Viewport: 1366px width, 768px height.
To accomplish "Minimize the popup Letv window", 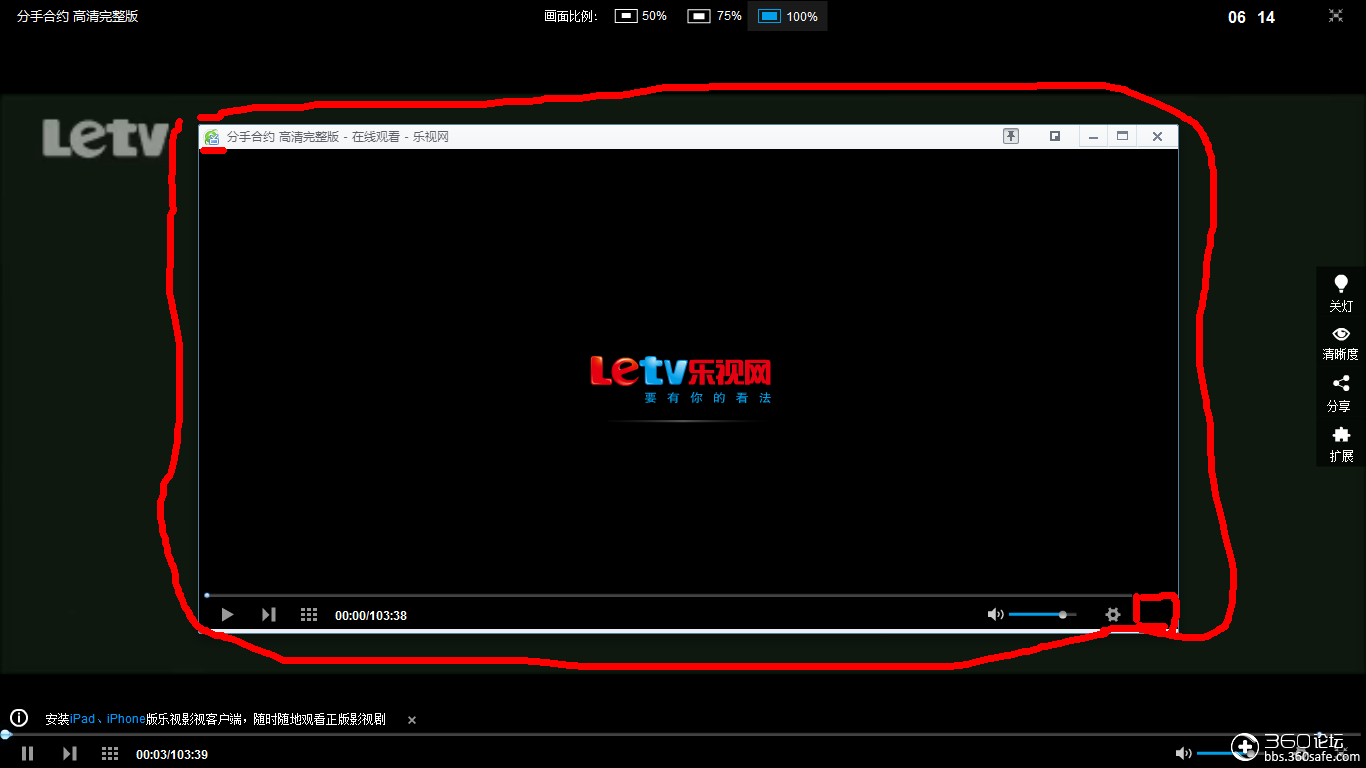I will (x=1094, y=136).
